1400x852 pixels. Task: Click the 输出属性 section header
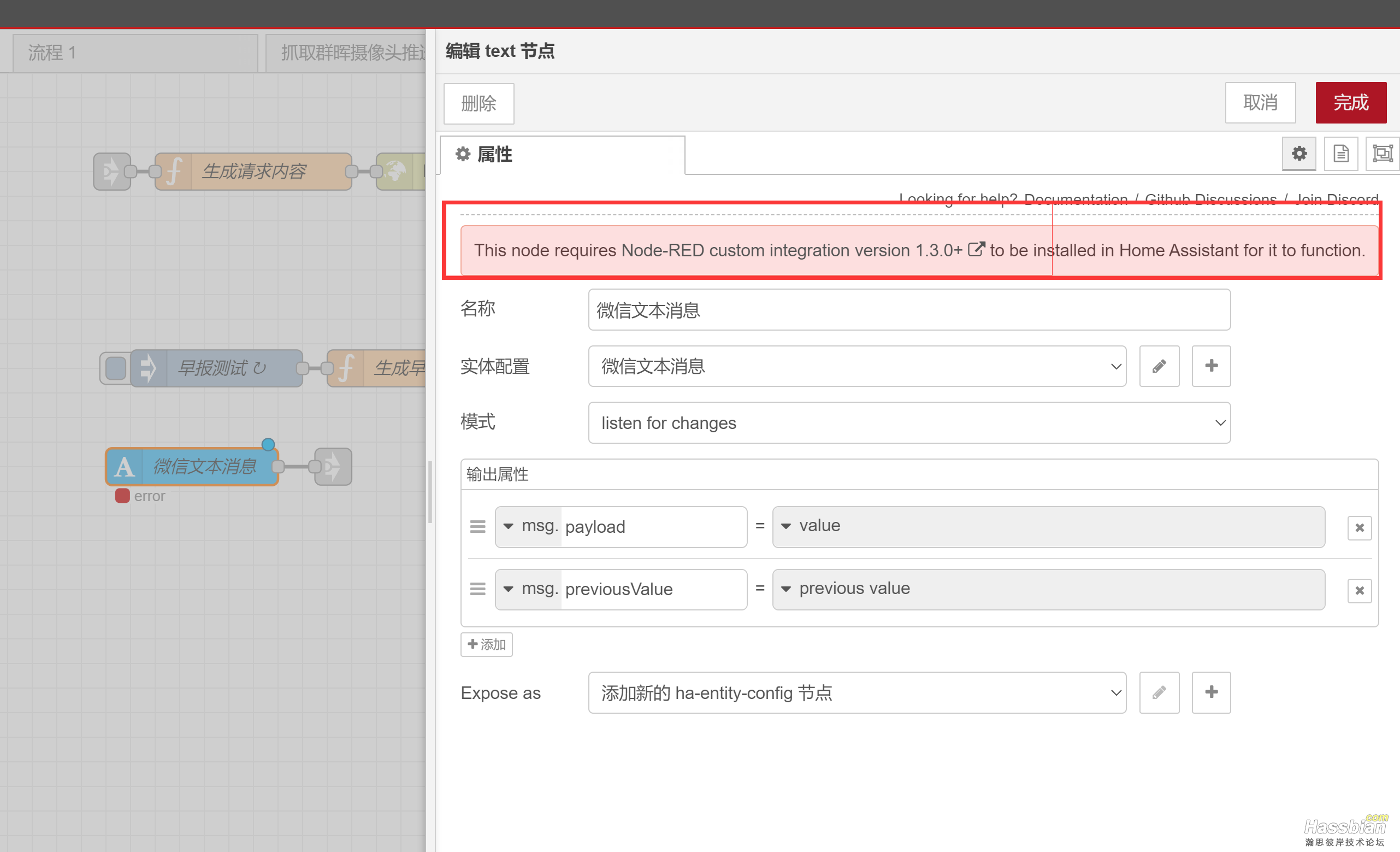[x=919, y=474]
